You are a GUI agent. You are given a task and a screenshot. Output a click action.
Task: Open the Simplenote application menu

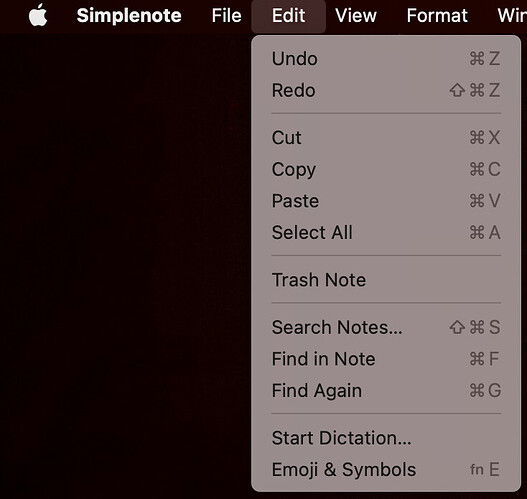click(x=129, y=15)
